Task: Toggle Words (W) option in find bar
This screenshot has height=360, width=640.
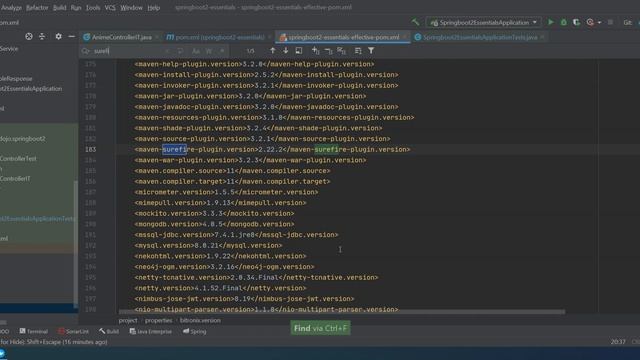Action: coord(209,51)
